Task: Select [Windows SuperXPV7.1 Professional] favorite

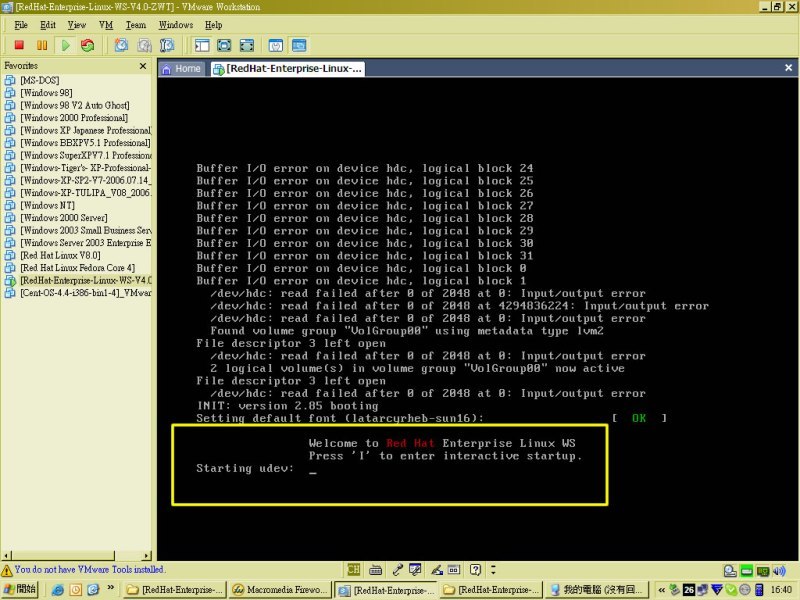Action: (78, 155)
